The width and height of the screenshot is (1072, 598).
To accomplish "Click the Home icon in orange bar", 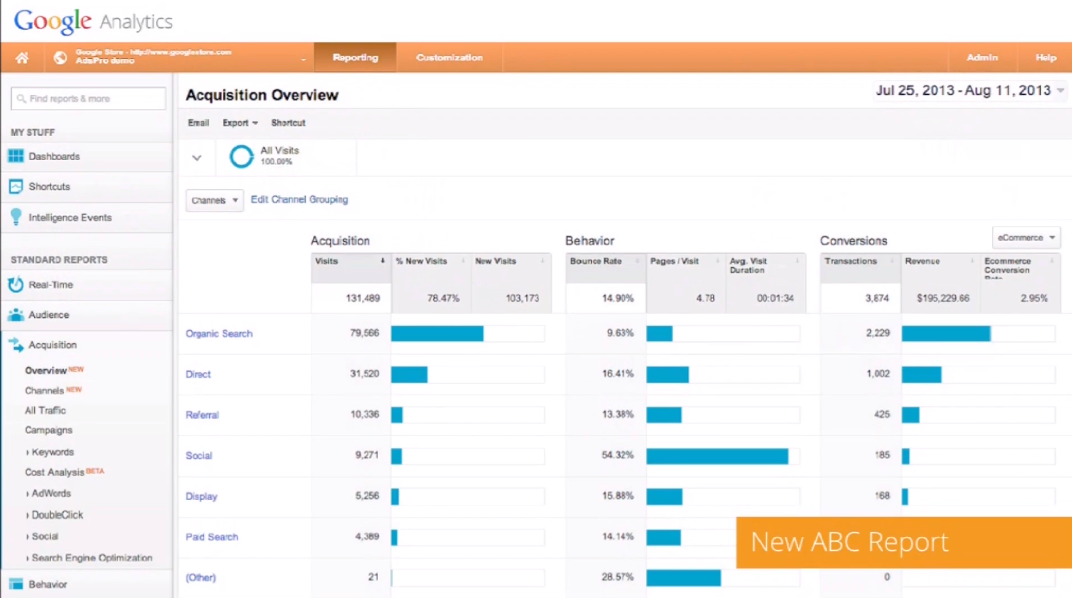I will click(21, 58).
